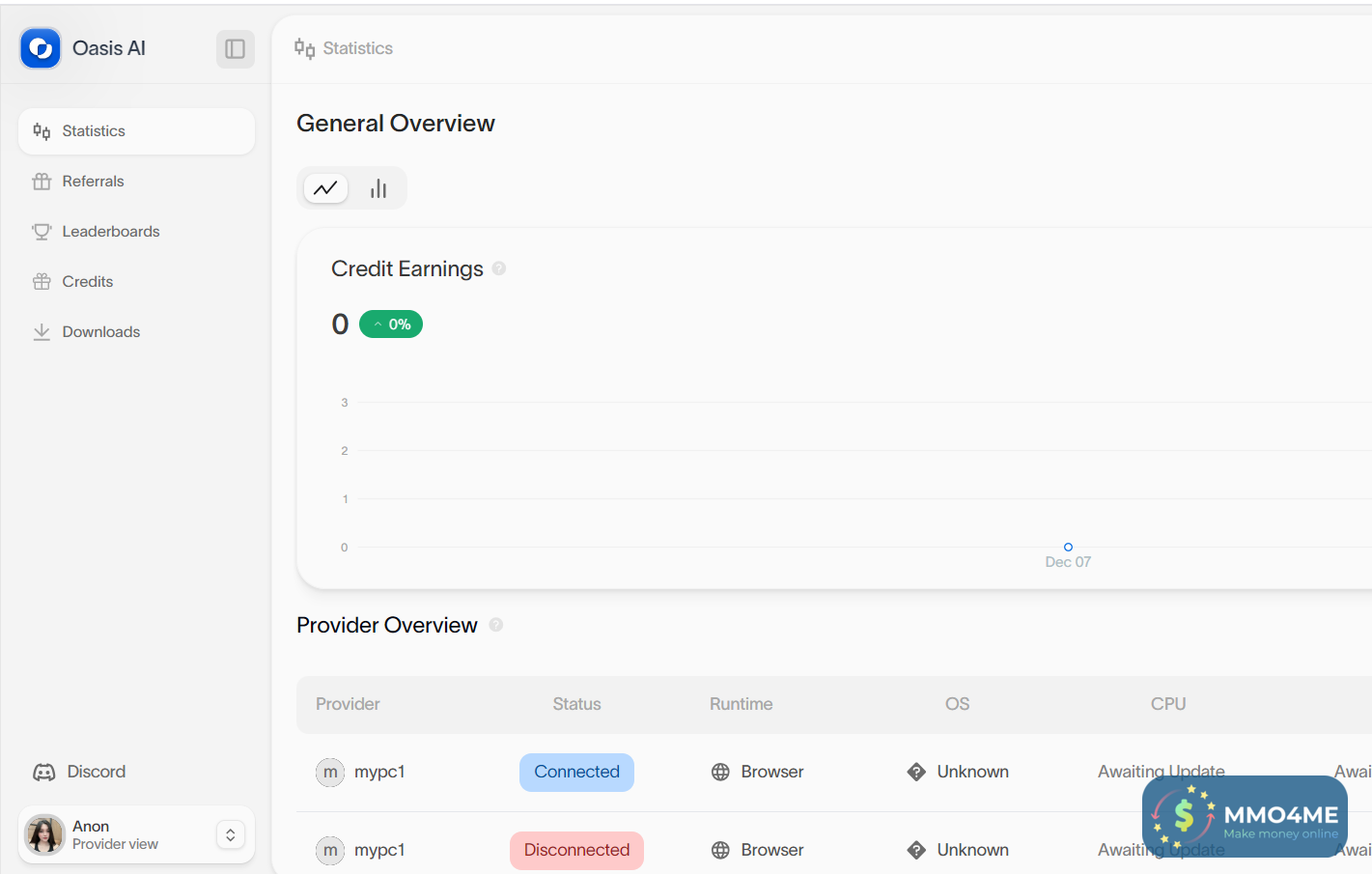
Task: Click the Discord icon in sidebar
Action: (44, 773)
